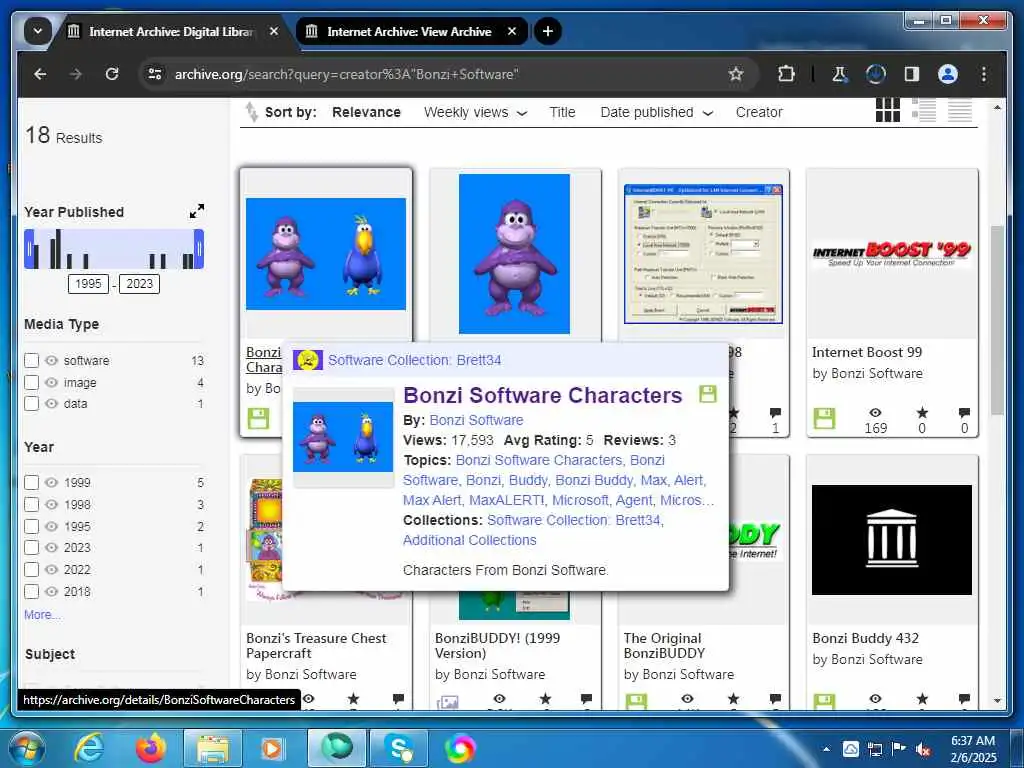Open Windows Explorer folder on taskbar
1024x768 pixels.
[x=213, y=748]
